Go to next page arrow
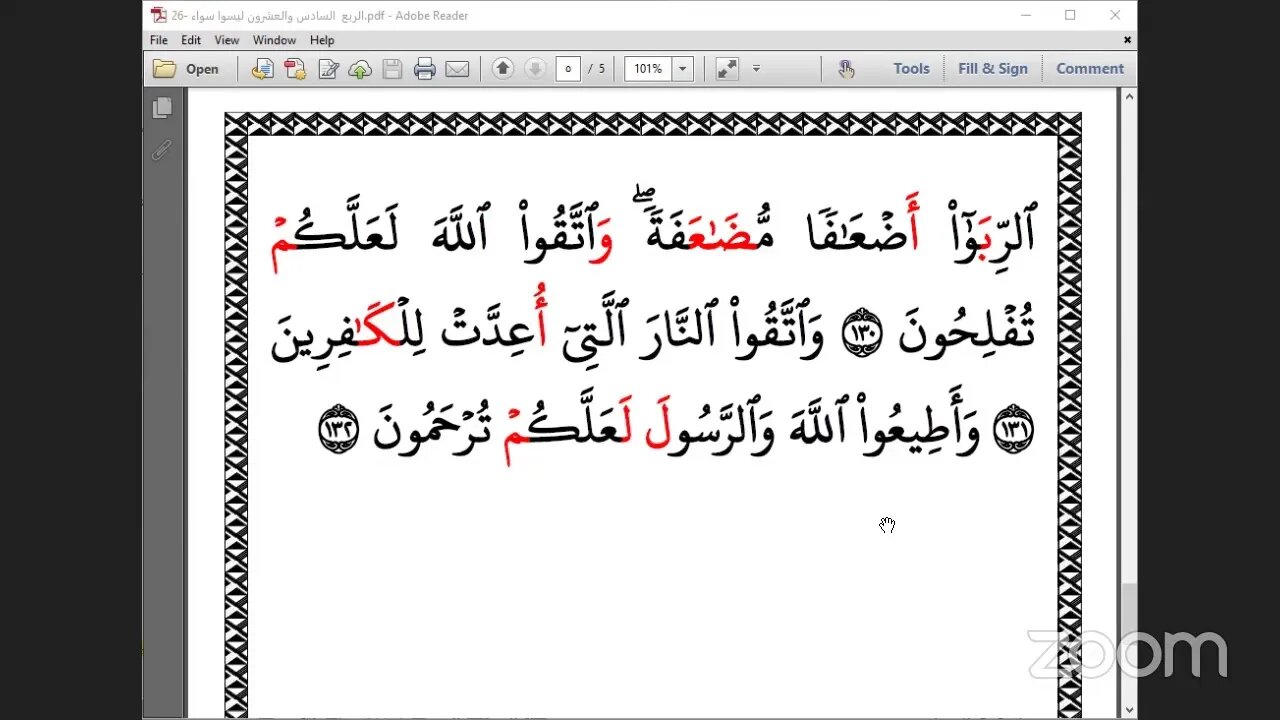 [x=535, y=68]
